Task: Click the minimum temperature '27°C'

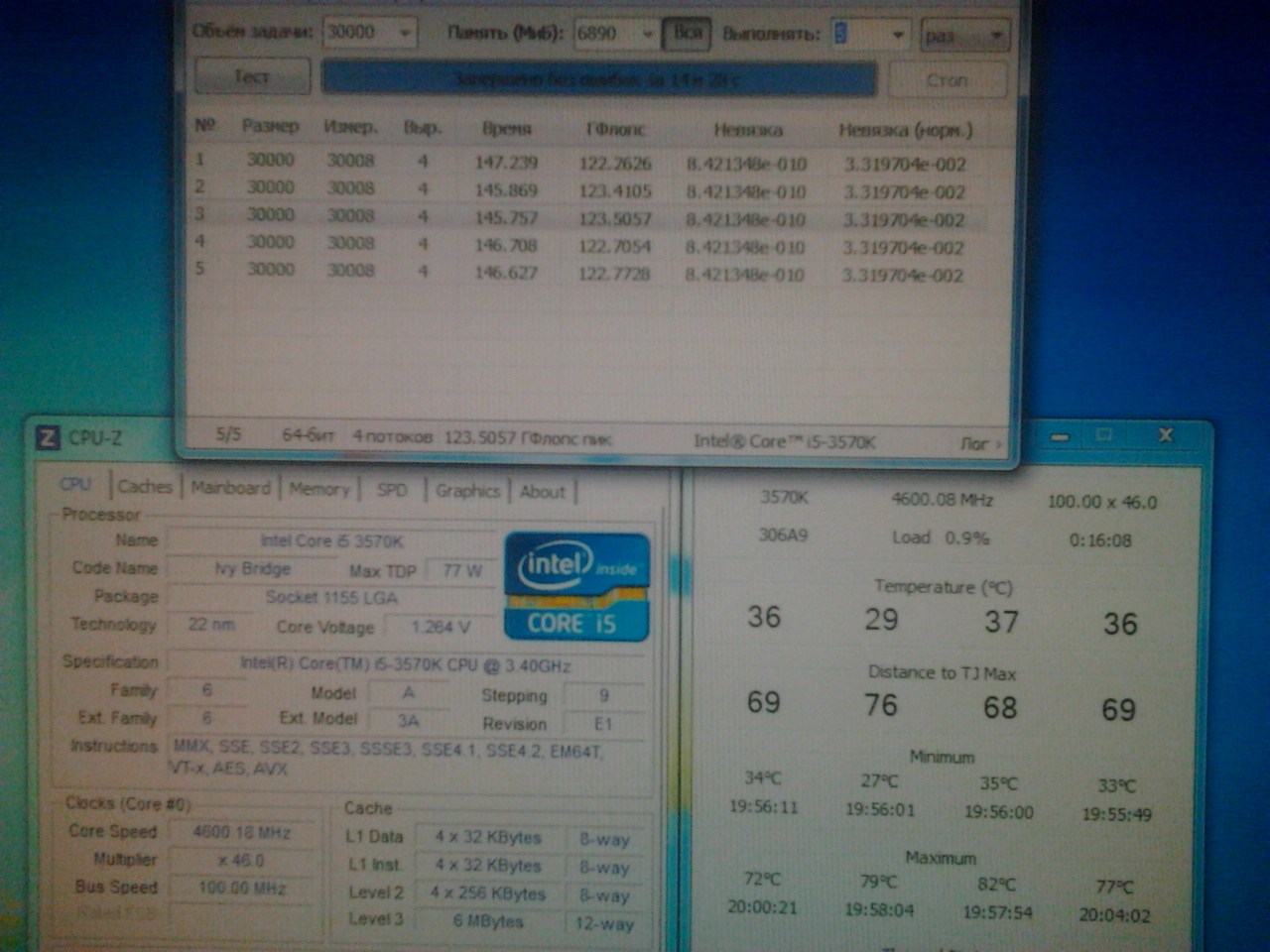Action: tap(879, 781)
